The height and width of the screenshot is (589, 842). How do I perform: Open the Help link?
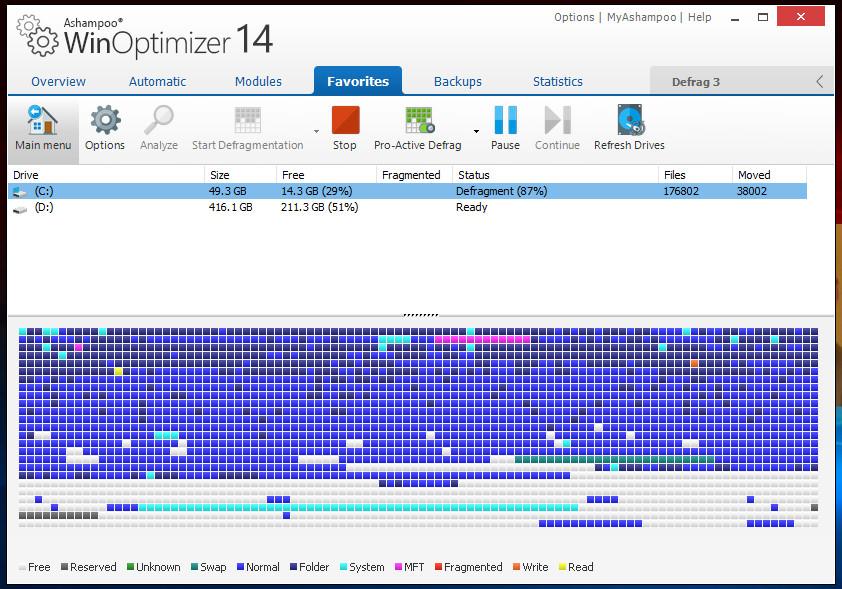click(x=700, y=17)
